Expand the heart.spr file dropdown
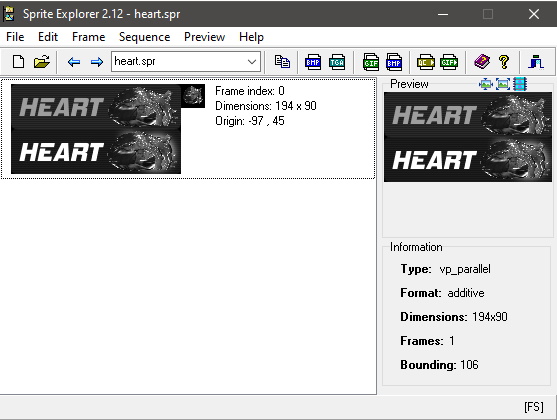The width and height of the screenshot is (557, 420). (x=252, y=62)
